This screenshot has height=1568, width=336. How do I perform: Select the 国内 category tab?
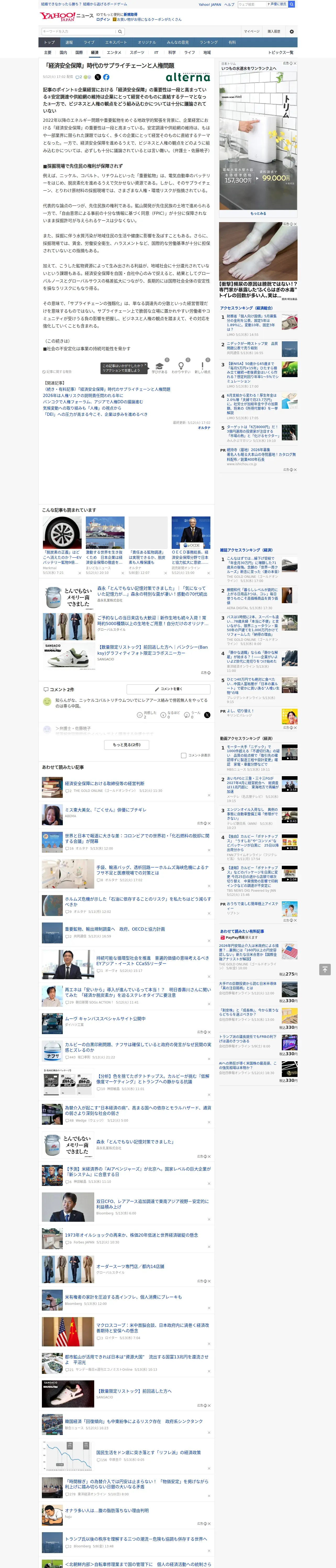pyautogui.click(x=63, y=52)
